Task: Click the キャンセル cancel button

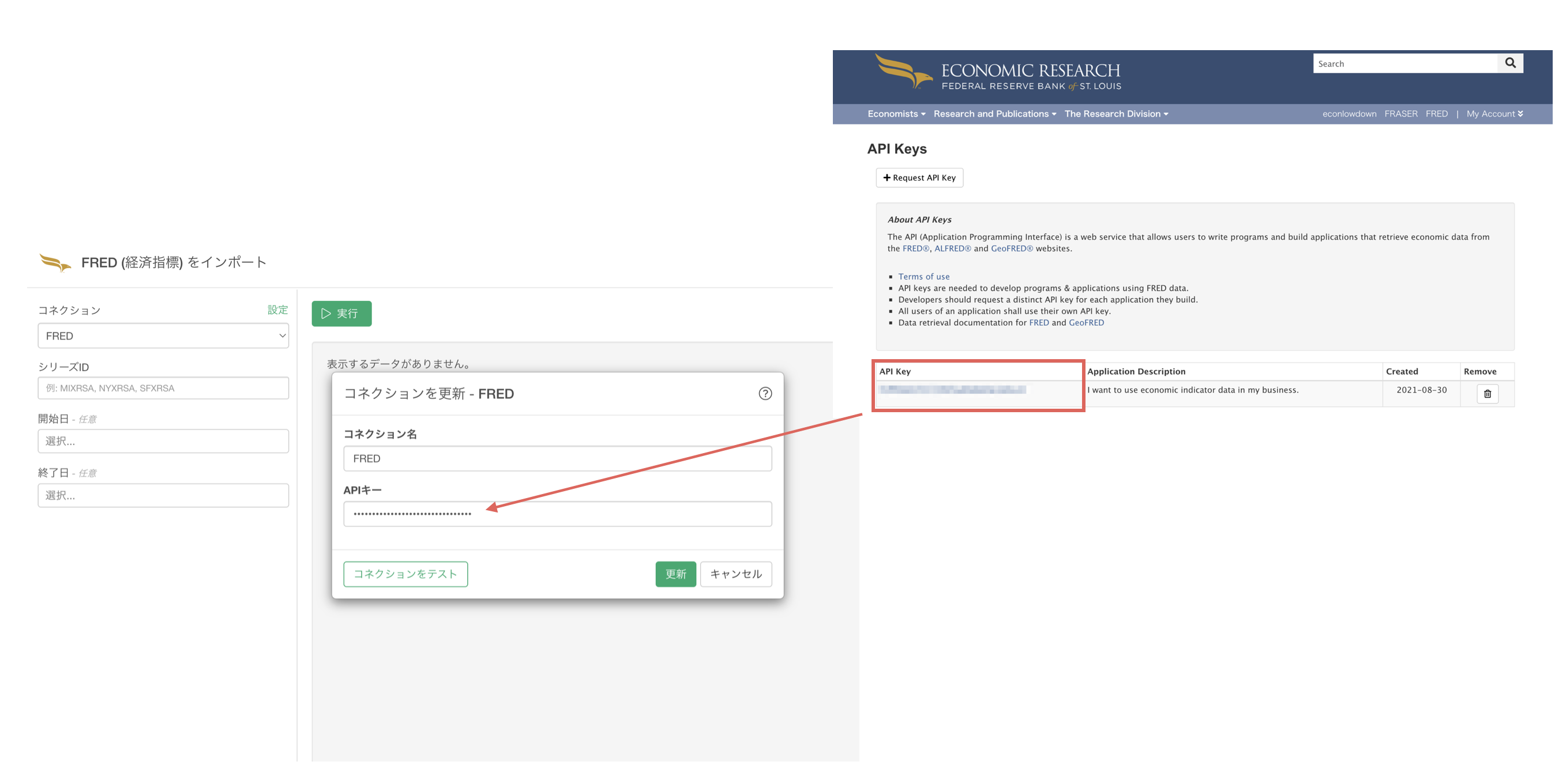Action: coord(736,574)
